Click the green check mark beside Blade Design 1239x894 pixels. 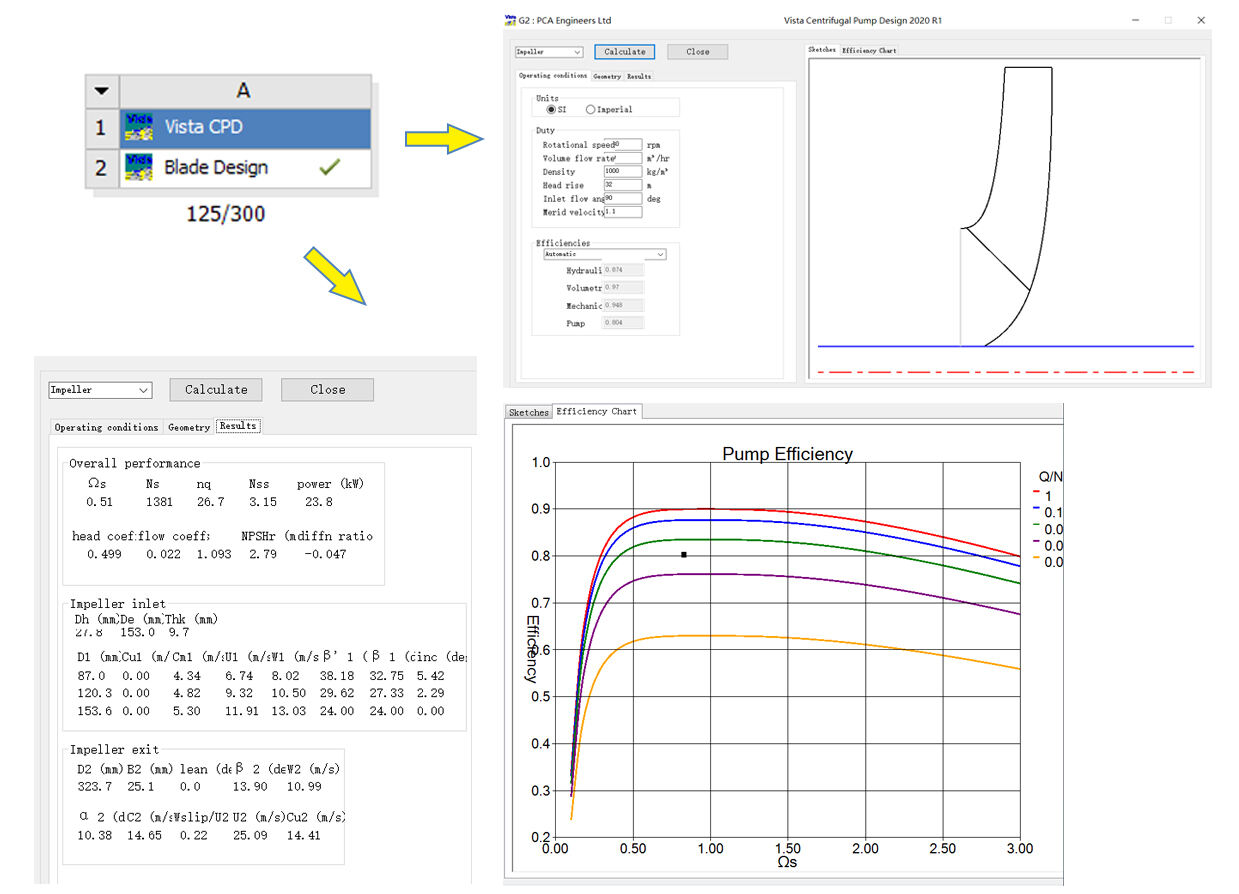pos(329,167)
